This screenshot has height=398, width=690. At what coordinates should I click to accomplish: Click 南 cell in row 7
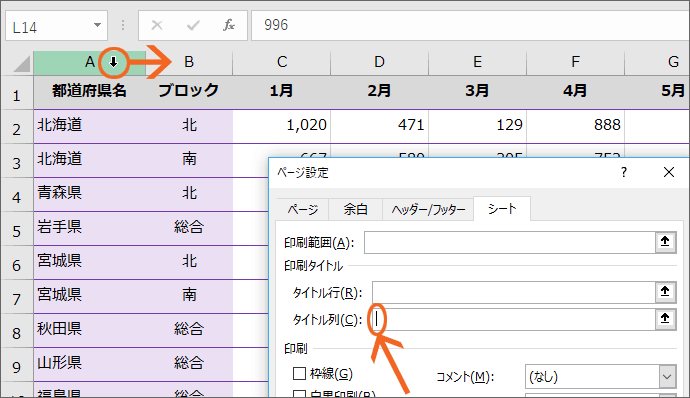click(x=189, y=296)
